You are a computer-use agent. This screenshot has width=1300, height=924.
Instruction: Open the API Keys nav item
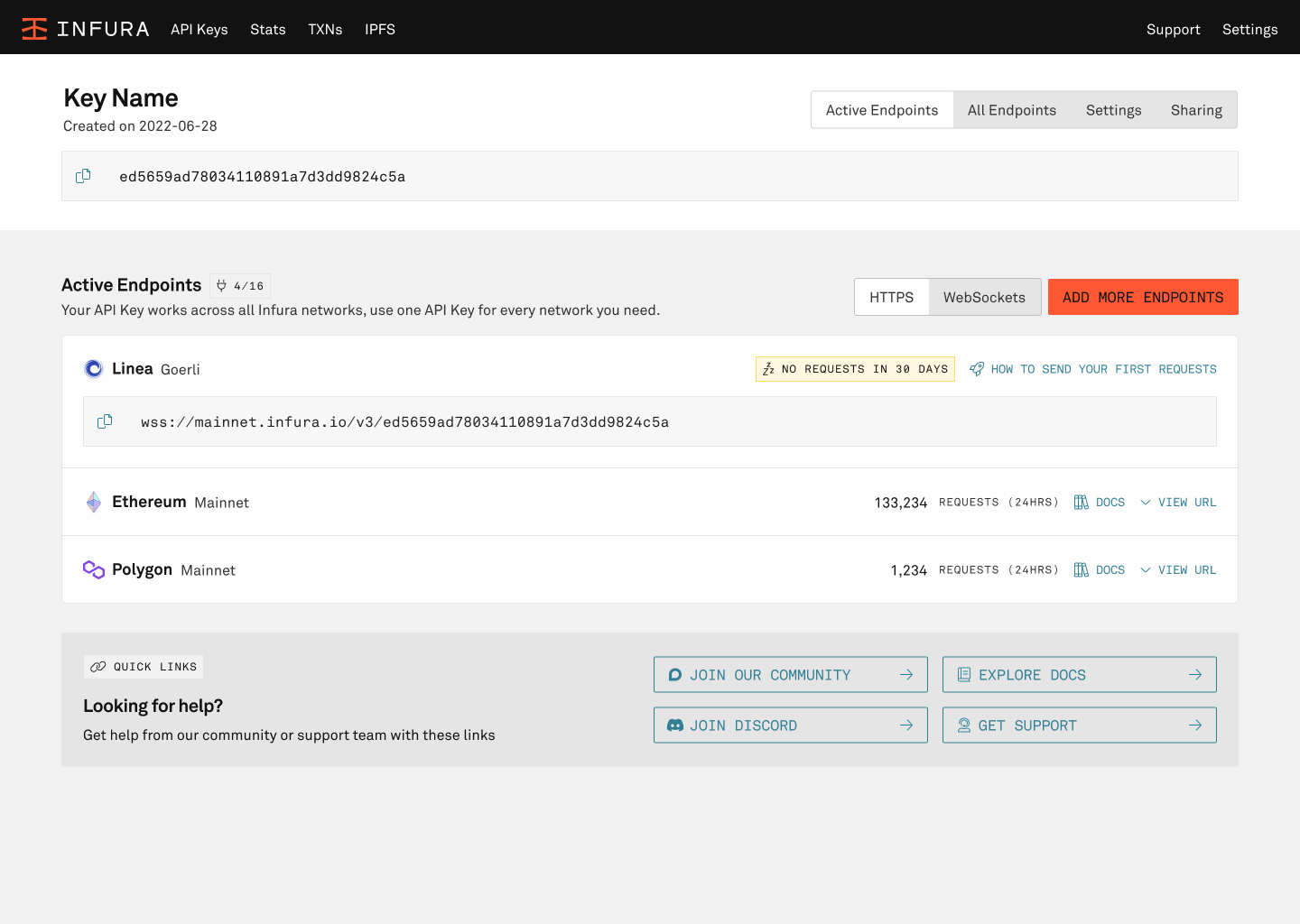(x=200, y=29)
